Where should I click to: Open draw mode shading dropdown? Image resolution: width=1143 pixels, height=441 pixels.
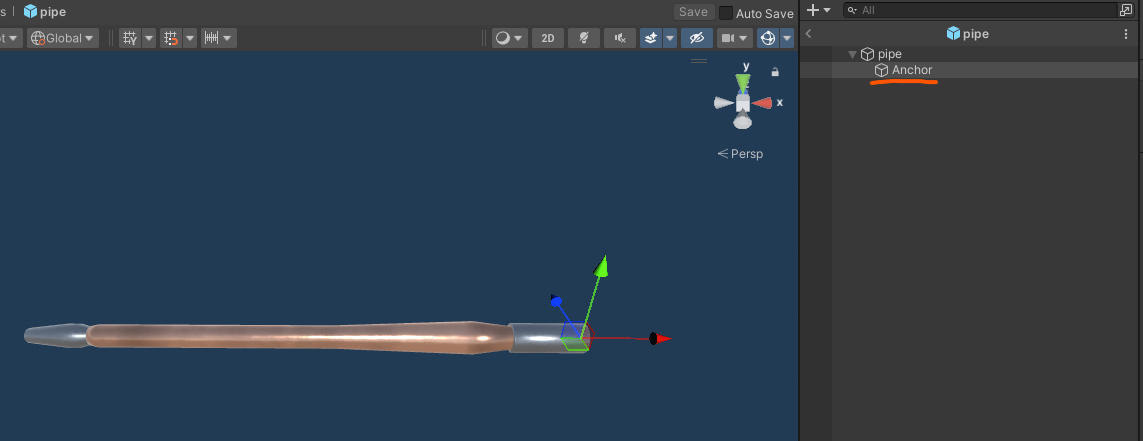[510, 38]
